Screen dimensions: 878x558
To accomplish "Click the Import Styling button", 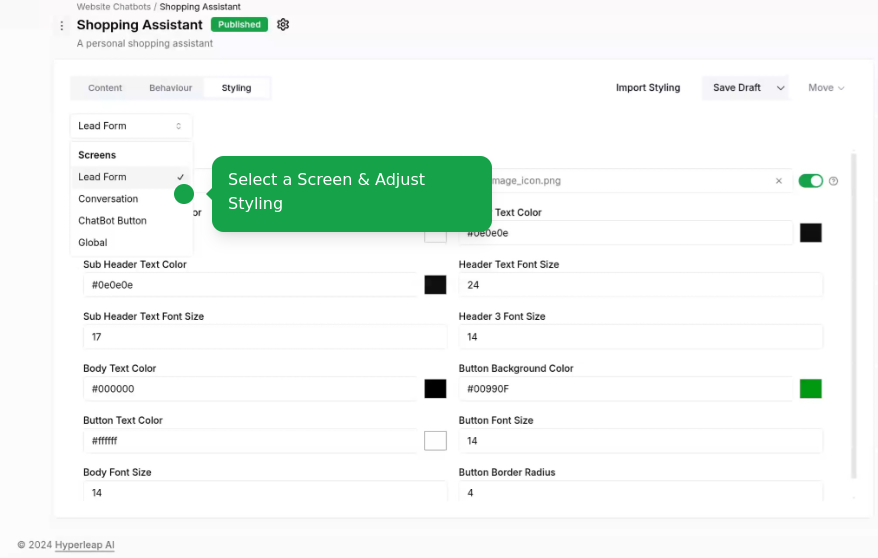I will (648, 88).
